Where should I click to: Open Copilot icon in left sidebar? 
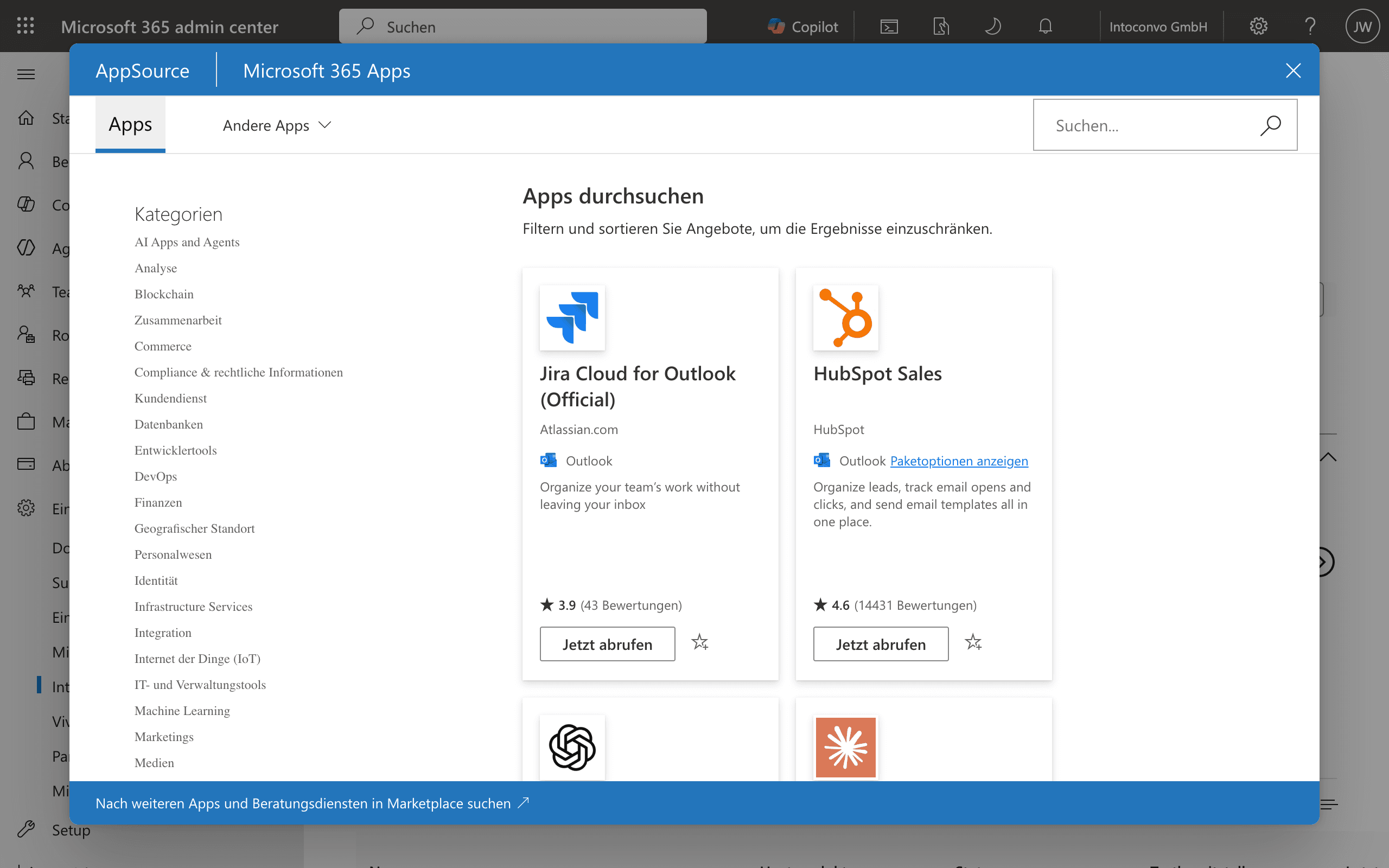click(x=26, y=205)
